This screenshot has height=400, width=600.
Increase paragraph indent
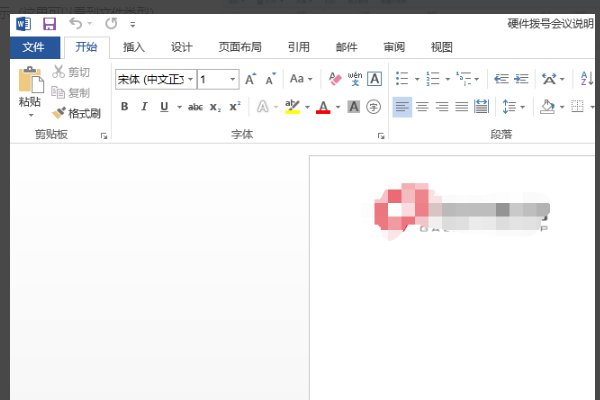click(521, 79)
